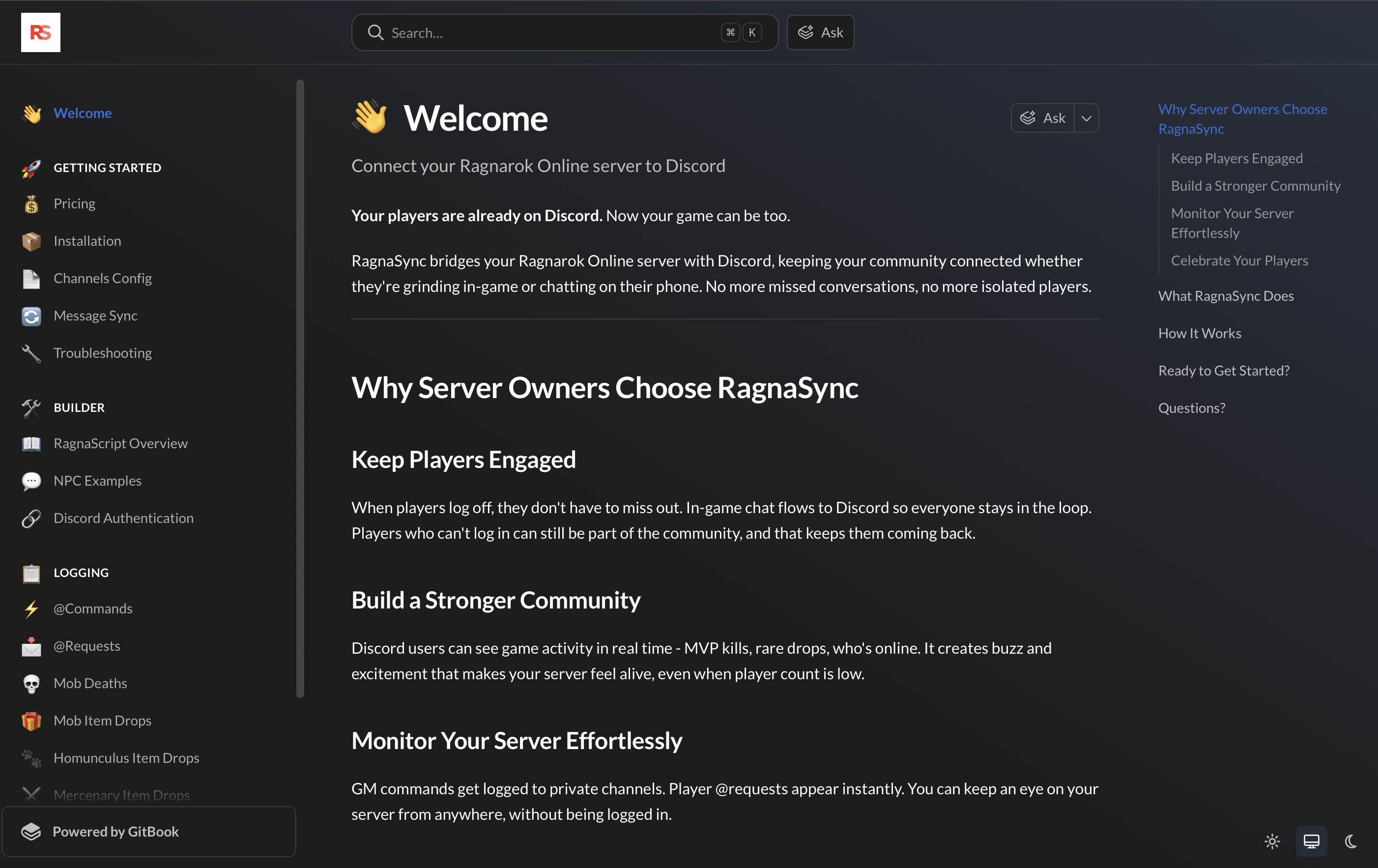Click the RS logo

40,32
